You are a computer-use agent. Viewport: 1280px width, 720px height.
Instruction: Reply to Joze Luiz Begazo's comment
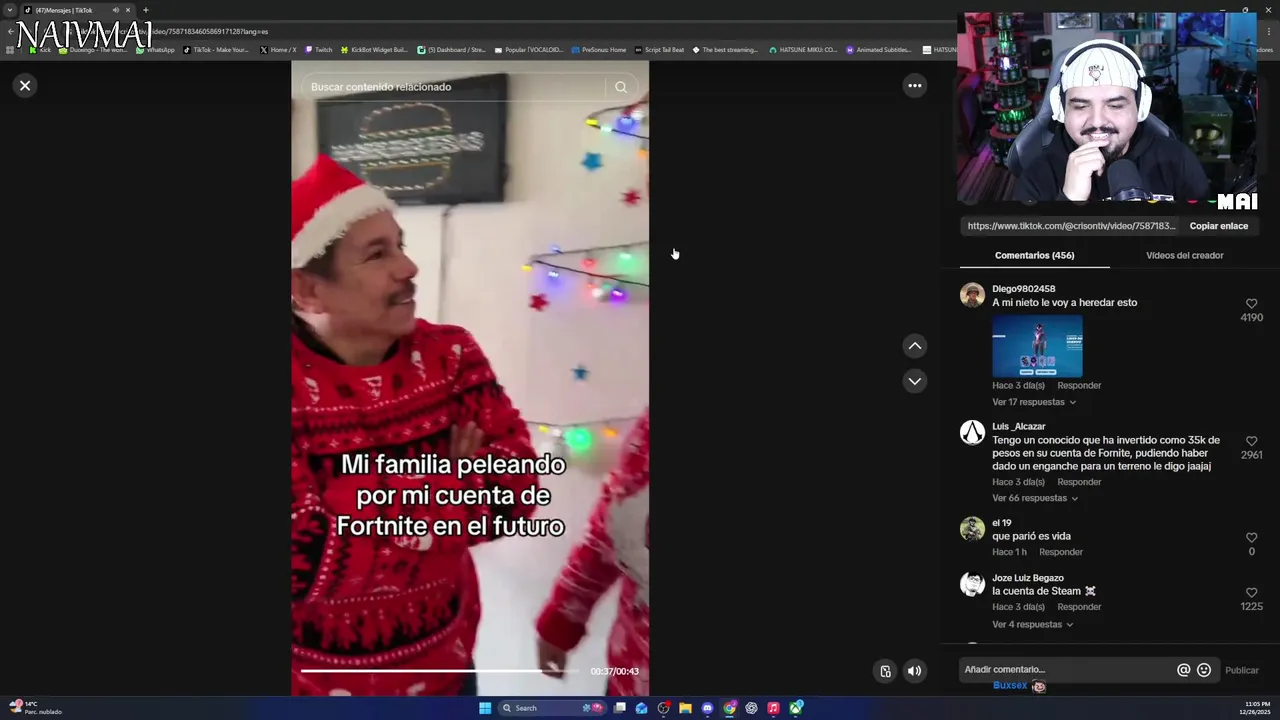coord(1079,607)
